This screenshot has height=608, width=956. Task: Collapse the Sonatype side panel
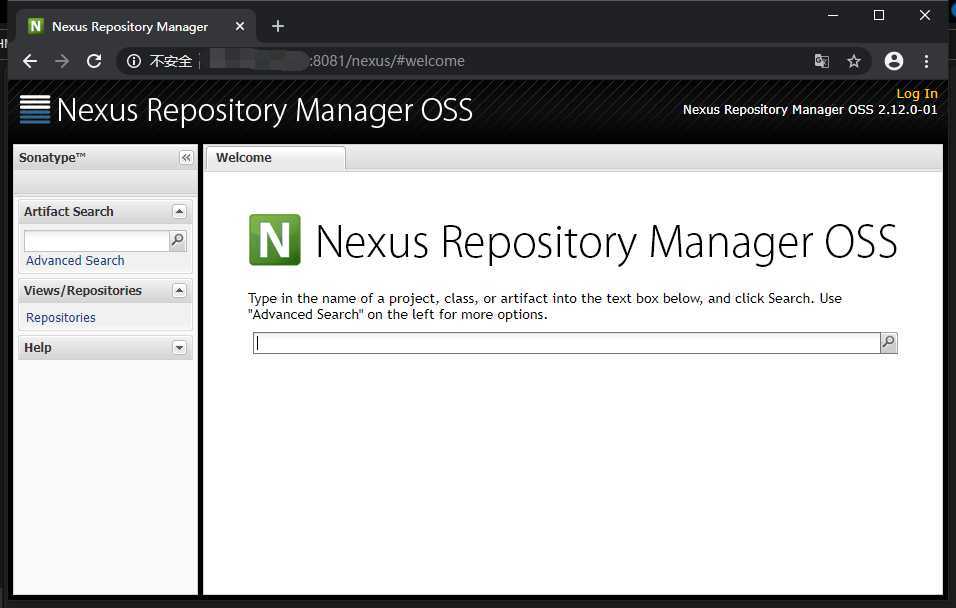pos(186,158)
